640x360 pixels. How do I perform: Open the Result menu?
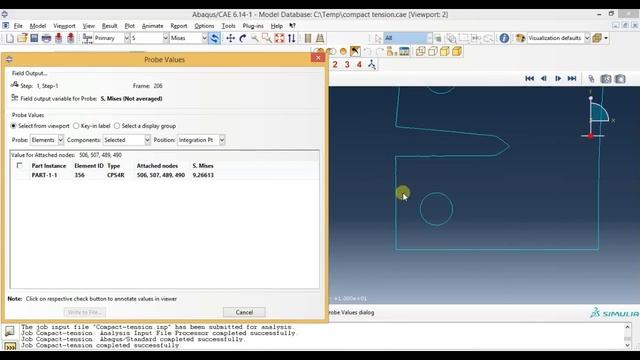[109, 26]
